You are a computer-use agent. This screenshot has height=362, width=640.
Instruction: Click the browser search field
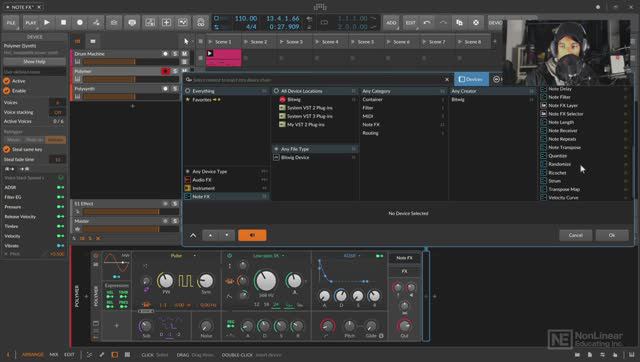pos(314,80)
